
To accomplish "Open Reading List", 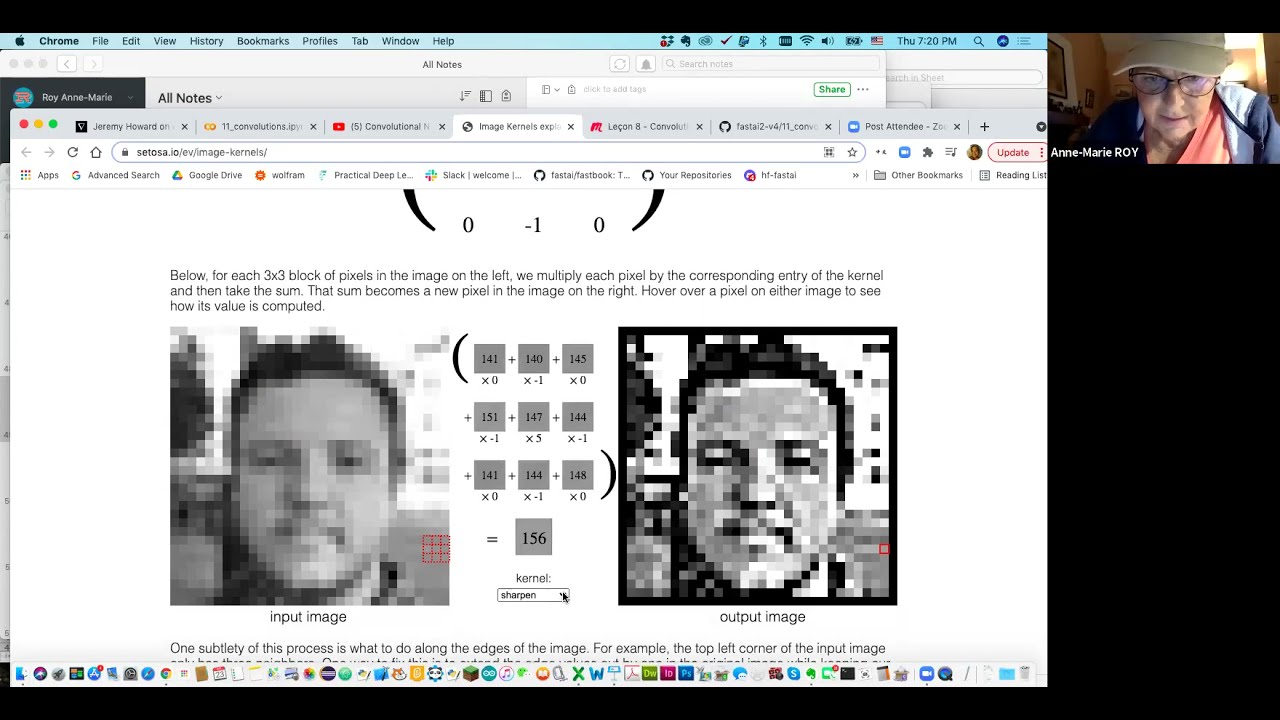I will [x=1013, y=175].
